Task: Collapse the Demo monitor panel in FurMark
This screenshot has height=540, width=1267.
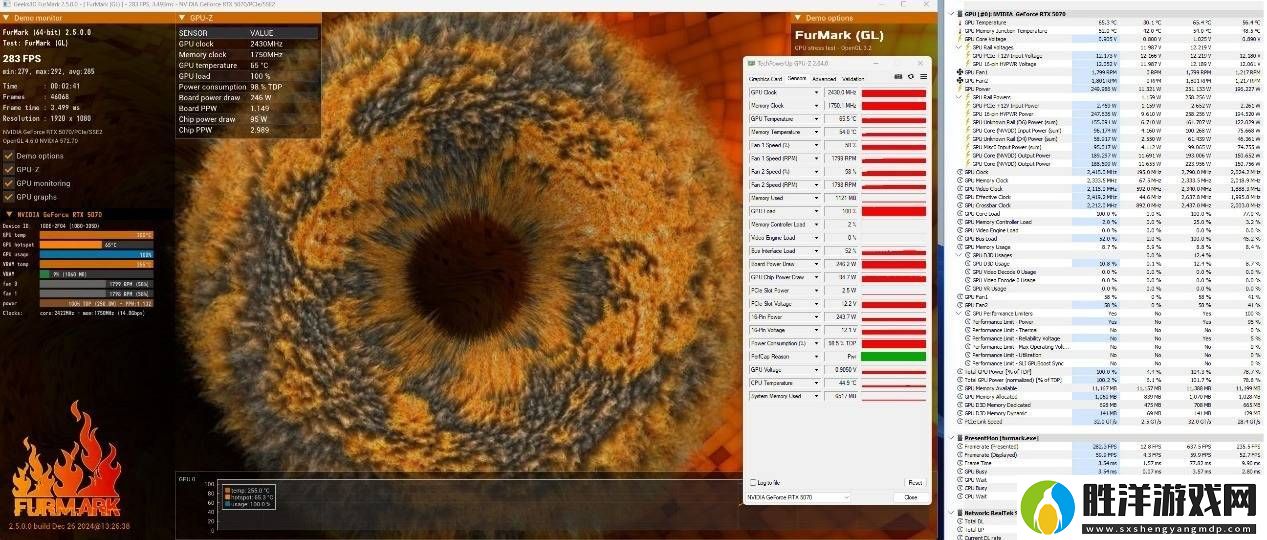Action: click(x=8, y=17)
